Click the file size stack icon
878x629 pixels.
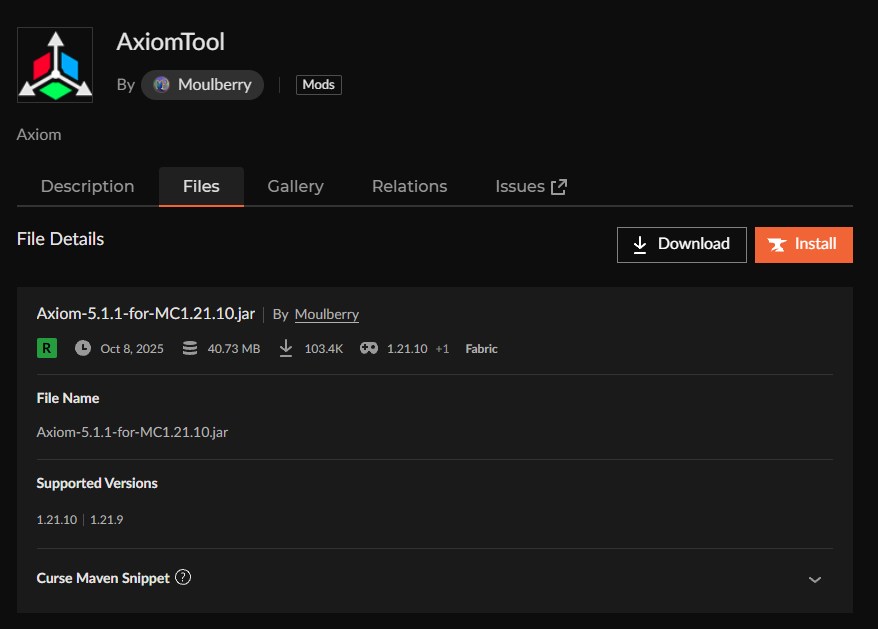point(190,349)
